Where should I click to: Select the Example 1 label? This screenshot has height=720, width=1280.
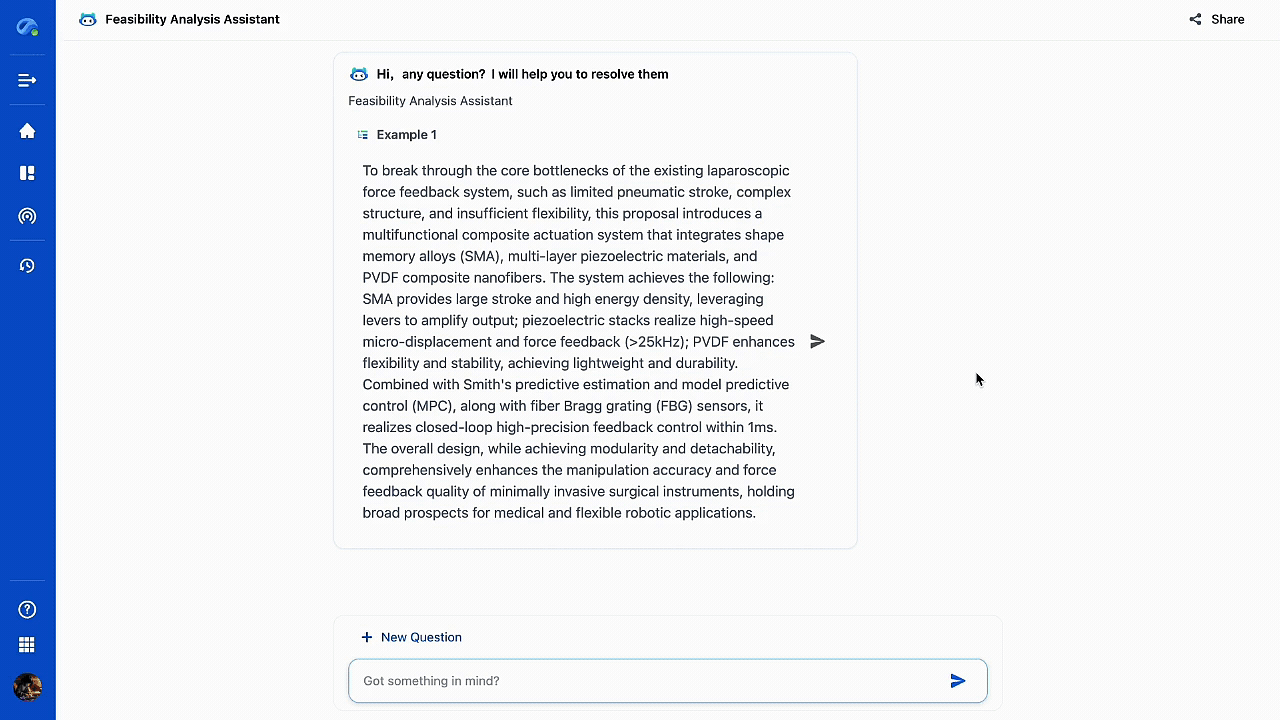click(406, 135)
